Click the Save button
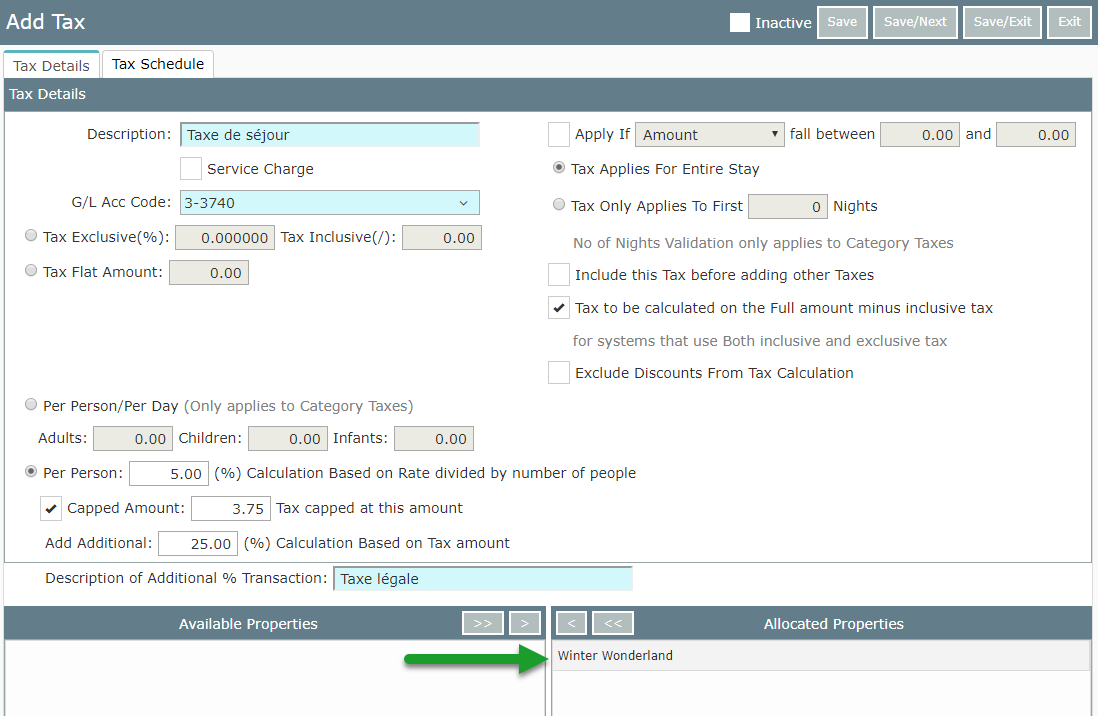 click(842, 22)
